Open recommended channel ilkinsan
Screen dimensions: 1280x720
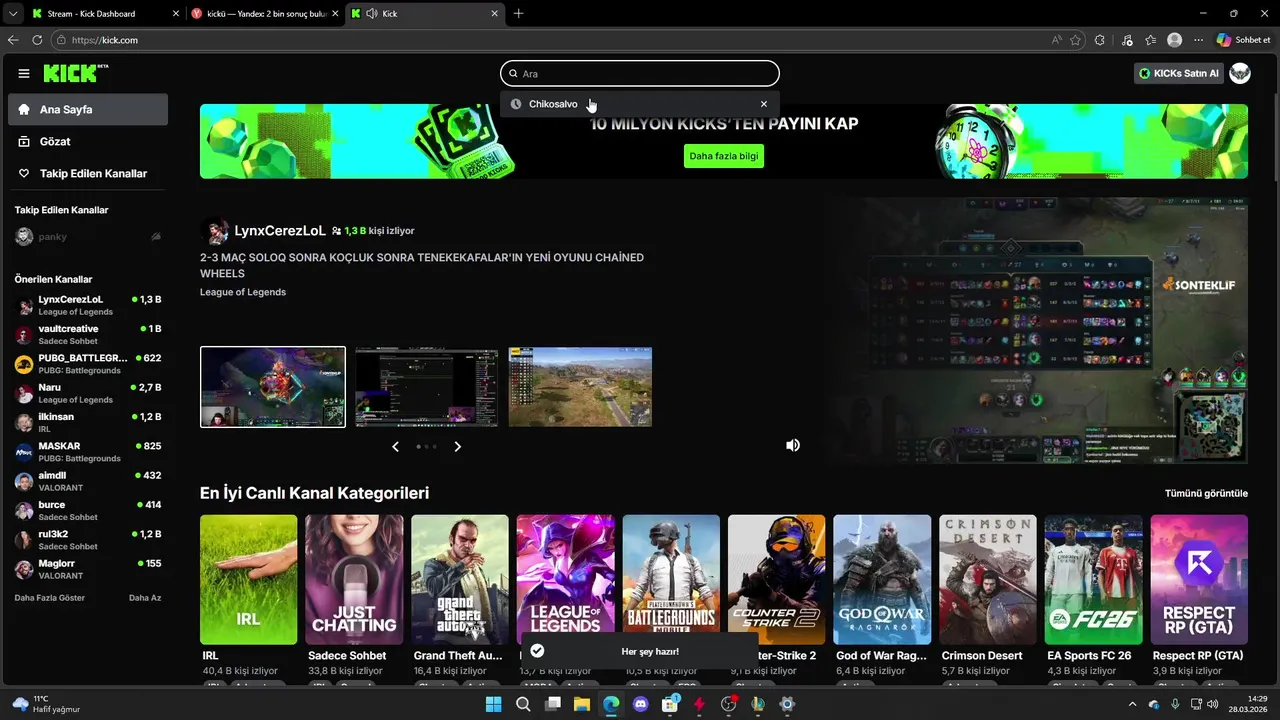pos(88,423)
